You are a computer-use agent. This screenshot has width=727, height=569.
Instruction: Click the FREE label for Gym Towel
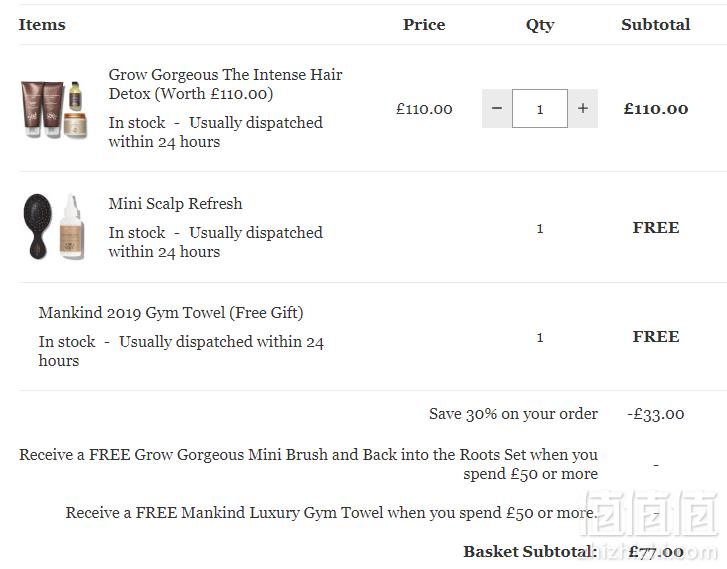coord(656,337)
